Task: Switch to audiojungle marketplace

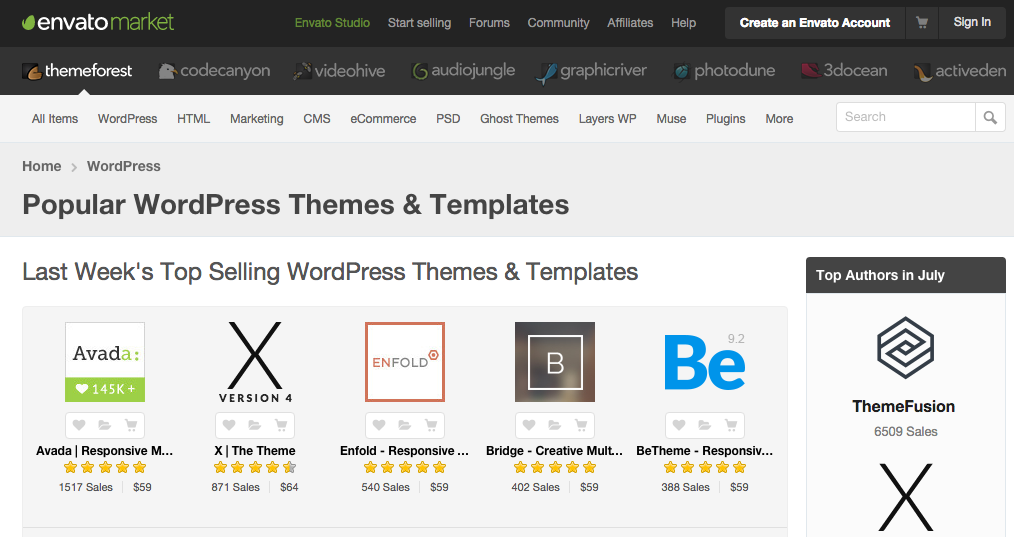Action: tap(464, 71)
